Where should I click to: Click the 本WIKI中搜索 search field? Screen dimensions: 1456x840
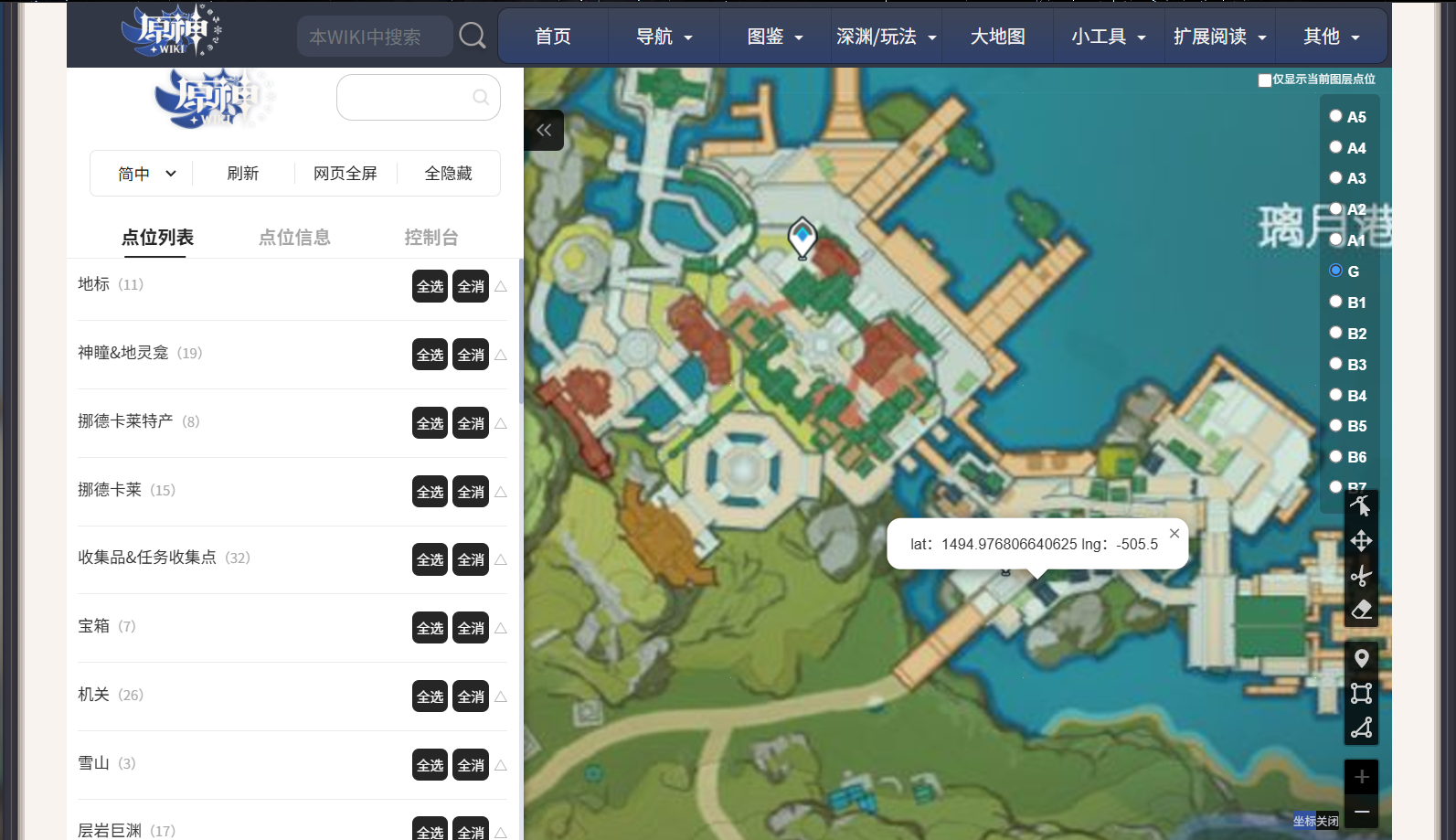tap(375, 37)
